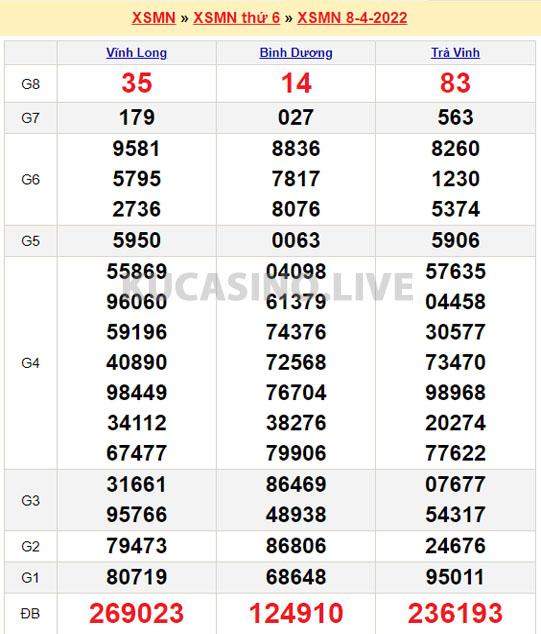Click Trà Vinh special prize 236193

[455, 613]
